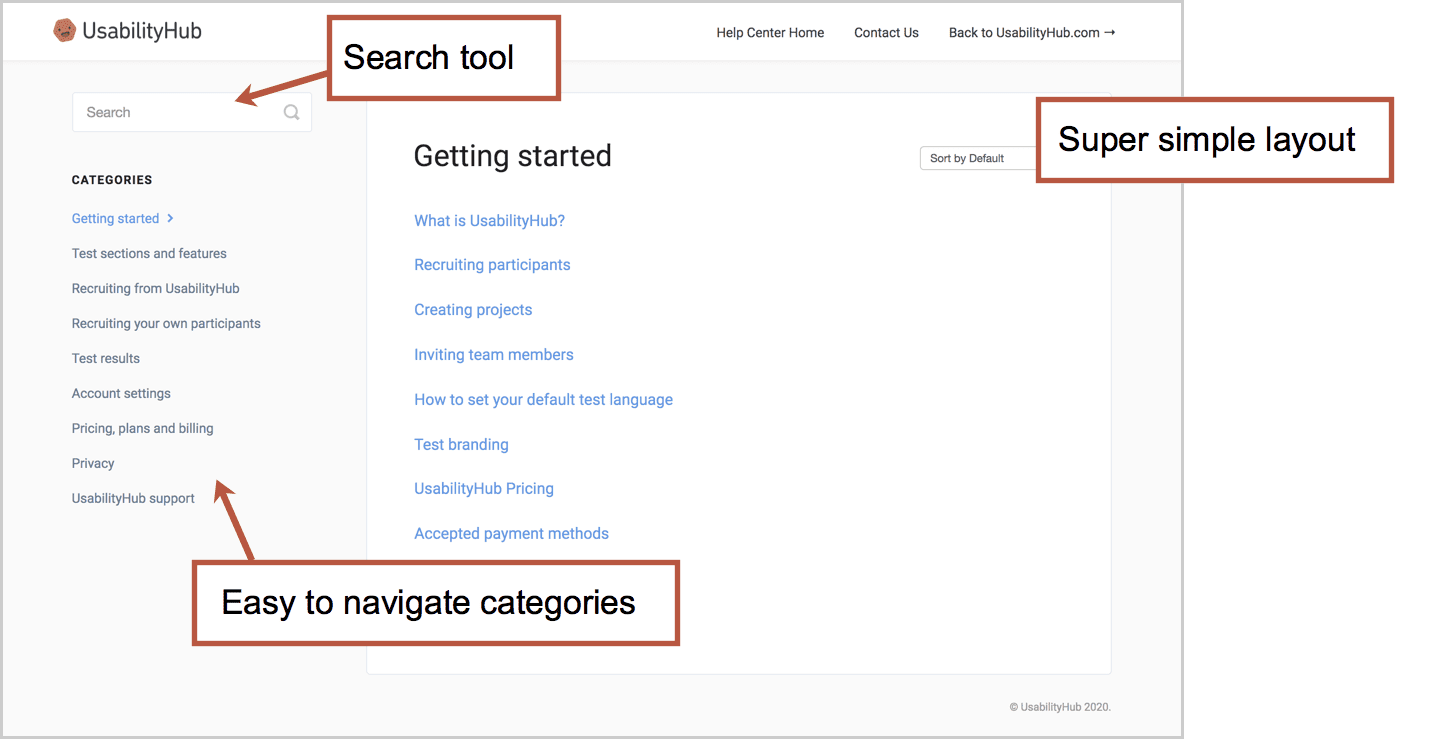1440x739 pixels.
Task: Open the Contact Us page
Action: pos(886,32)
